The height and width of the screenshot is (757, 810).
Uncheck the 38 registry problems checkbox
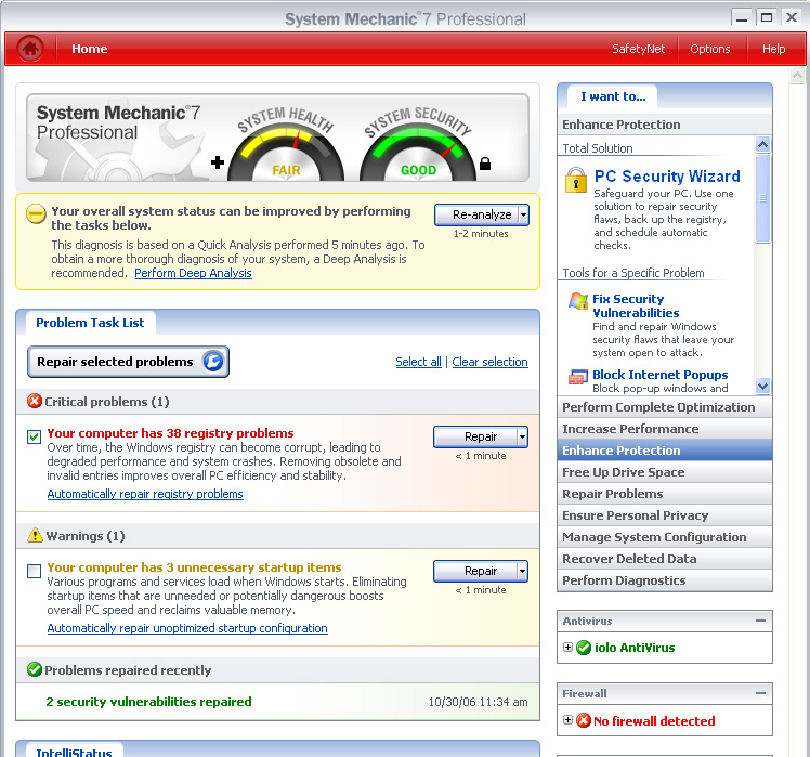(34, 437)
